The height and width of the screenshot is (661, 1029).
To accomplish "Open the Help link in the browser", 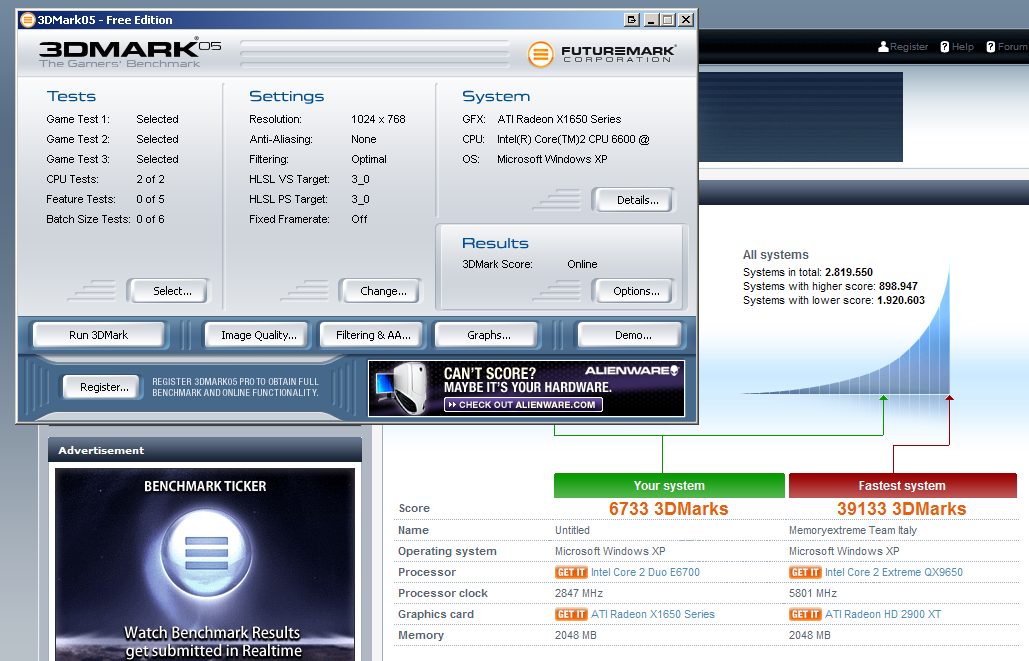I will (963, 47).
